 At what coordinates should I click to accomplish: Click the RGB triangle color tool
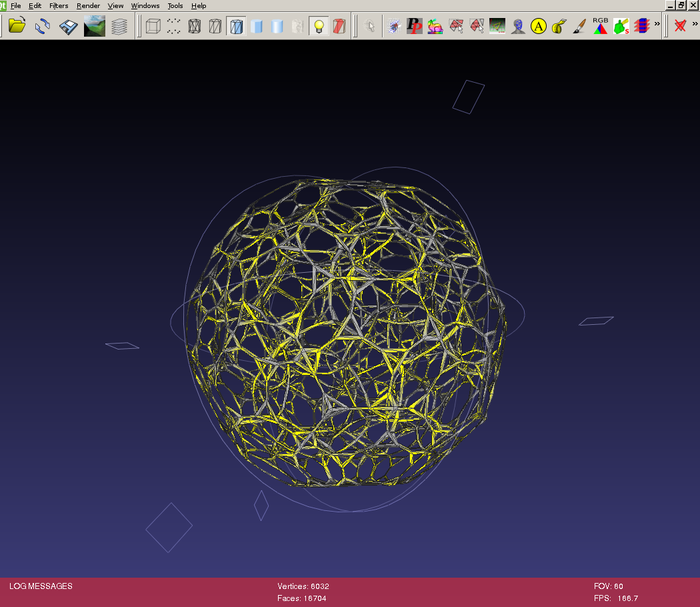pyautogui.click(x=600, y=26)
